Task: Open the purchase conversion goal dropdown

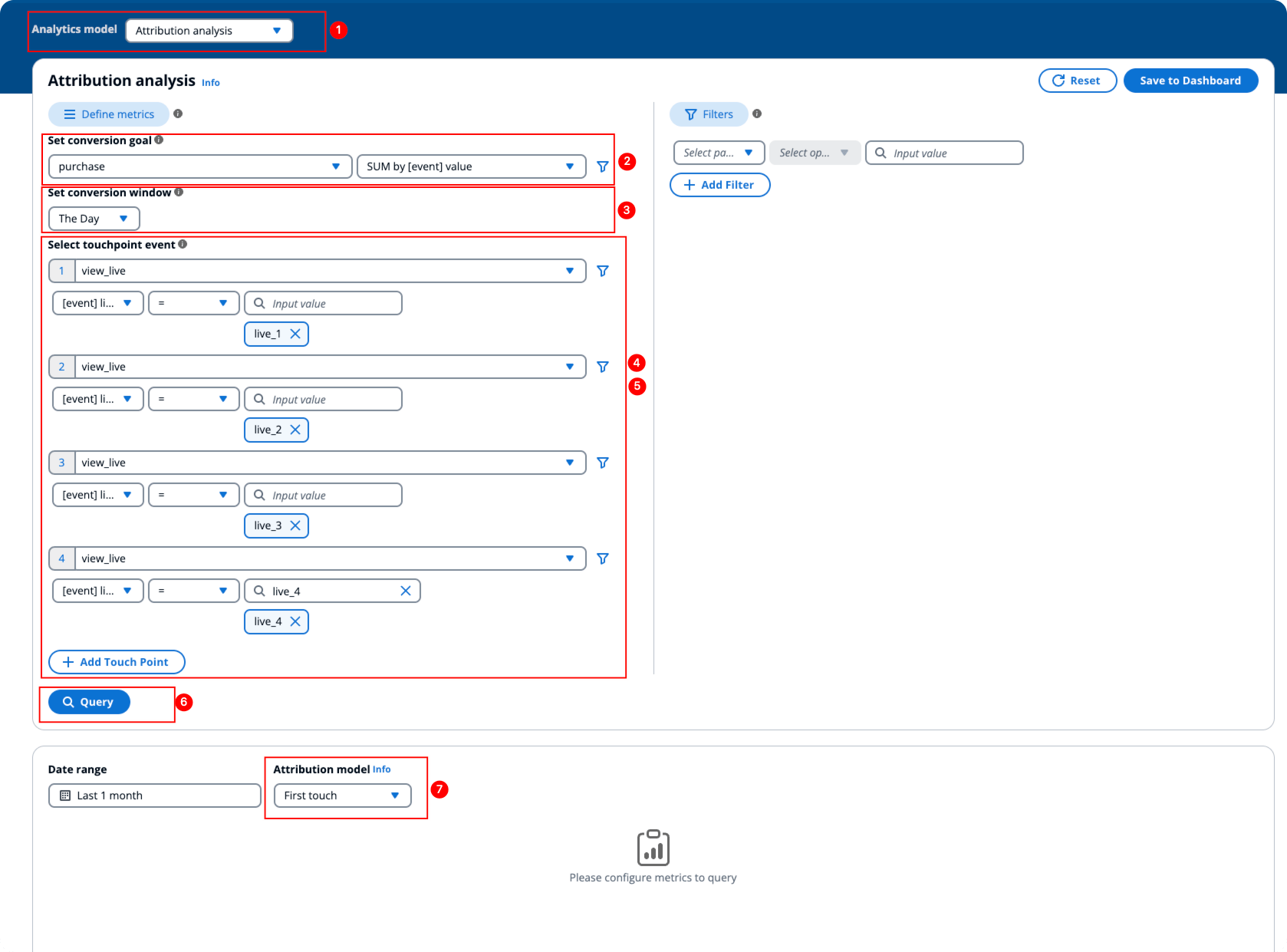Action: [x=200, y=166]
